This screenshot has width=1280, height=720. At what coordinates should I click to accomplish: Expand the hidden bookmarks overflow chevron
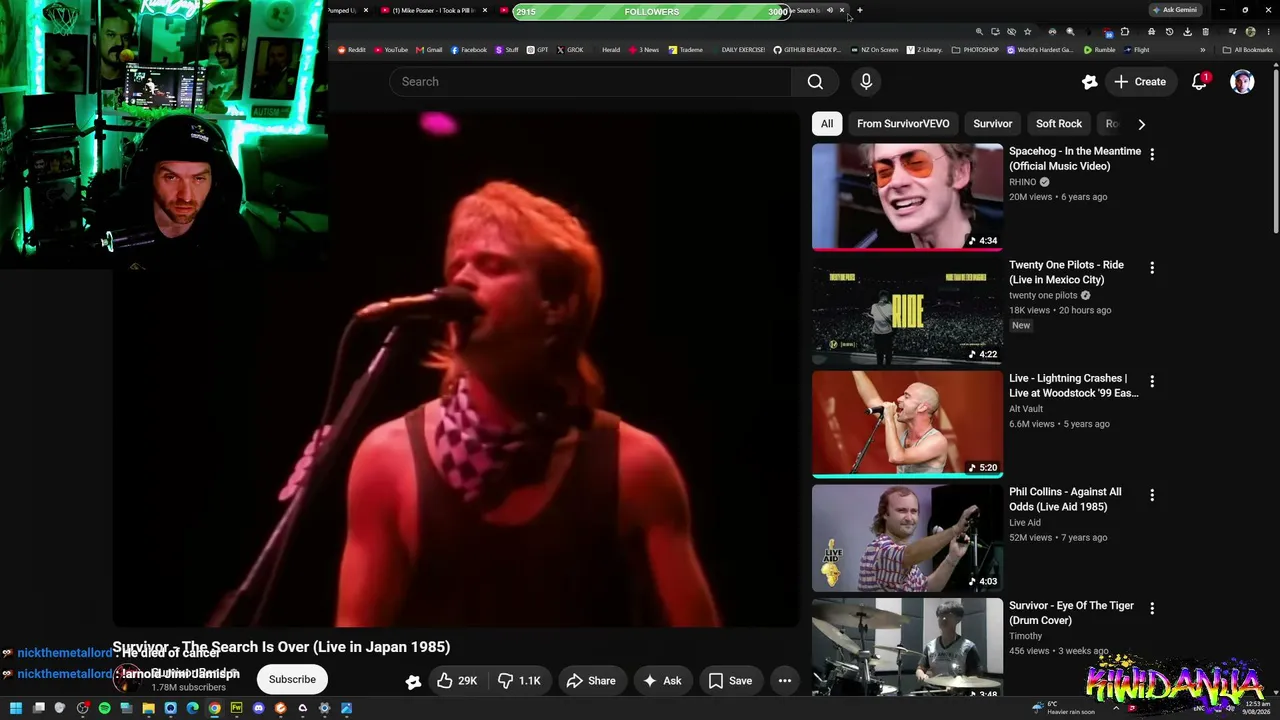(1203, 50)
